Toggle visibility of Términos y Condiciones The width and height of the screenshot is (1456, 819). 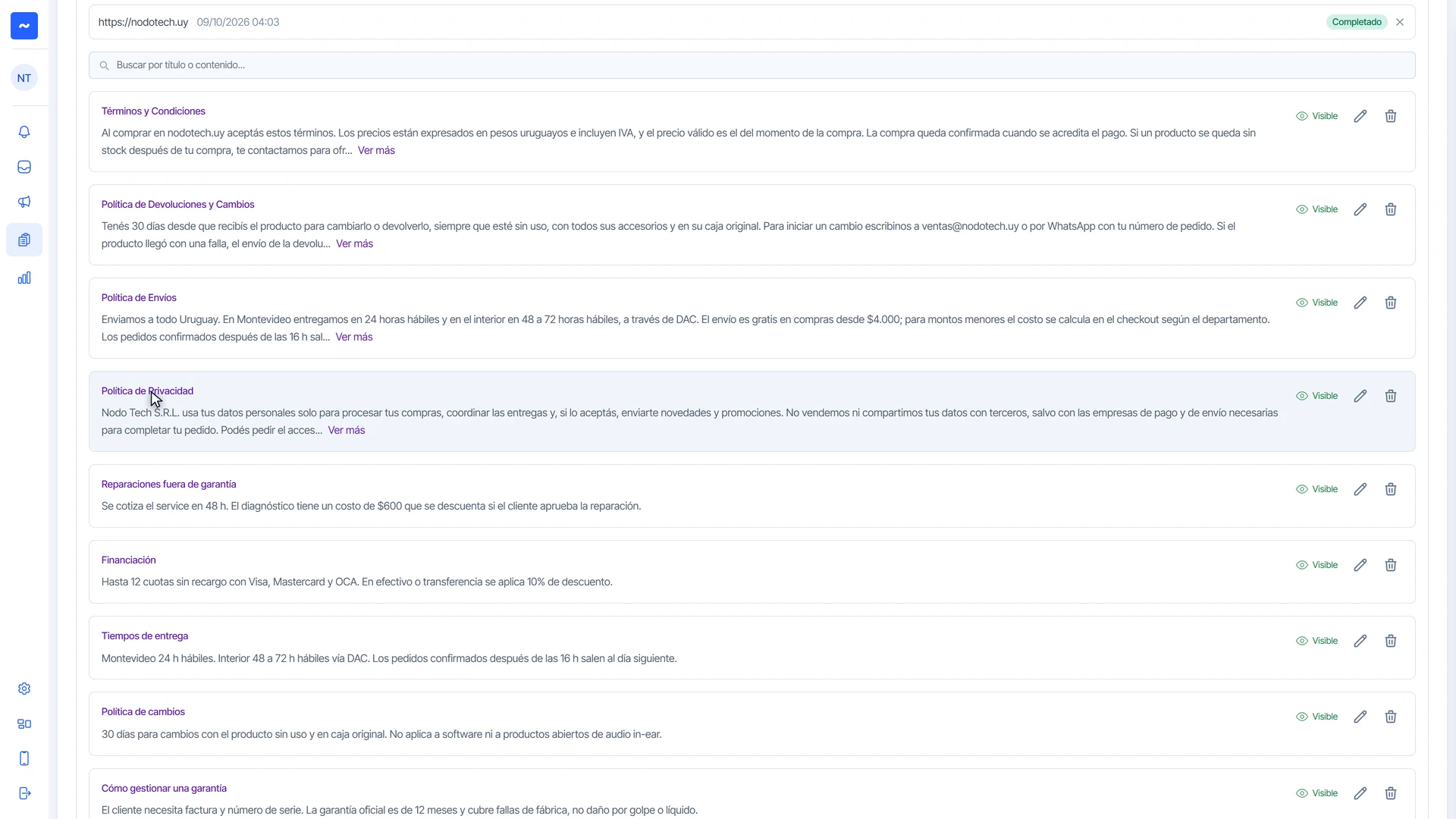tap(1316, 116)
